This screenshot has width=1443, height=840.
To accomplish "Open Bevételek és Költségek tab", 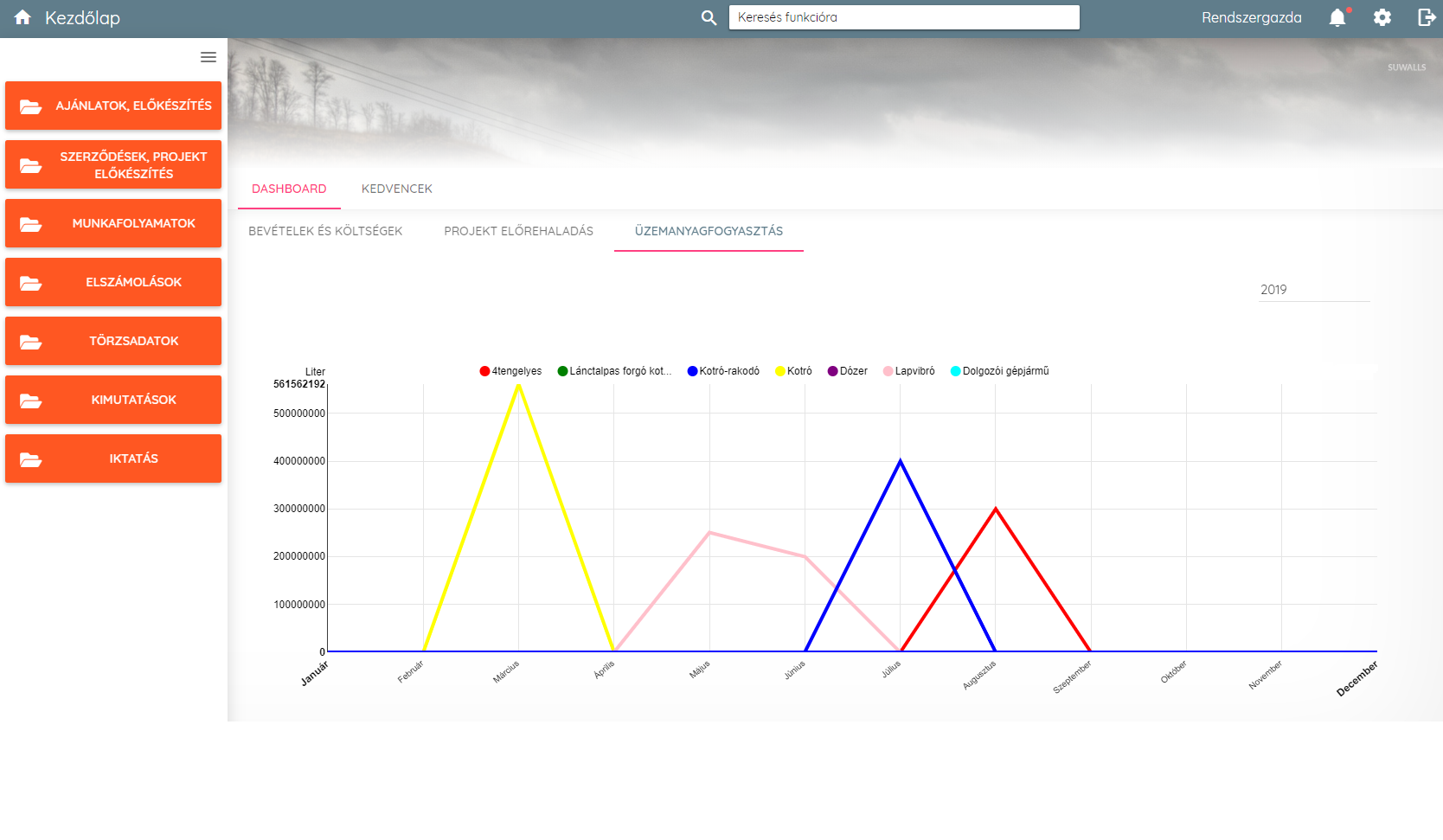I will [325, 231].
